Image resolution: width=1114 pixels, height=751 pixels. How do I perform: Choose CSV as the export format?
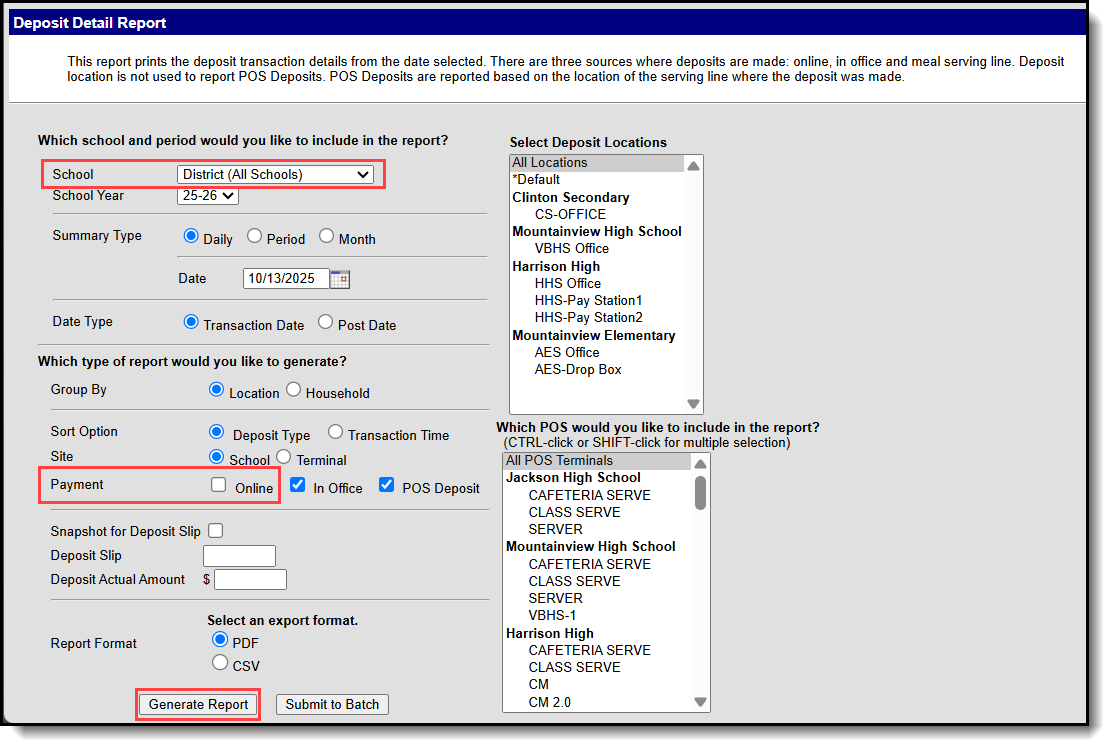(222, 661)
